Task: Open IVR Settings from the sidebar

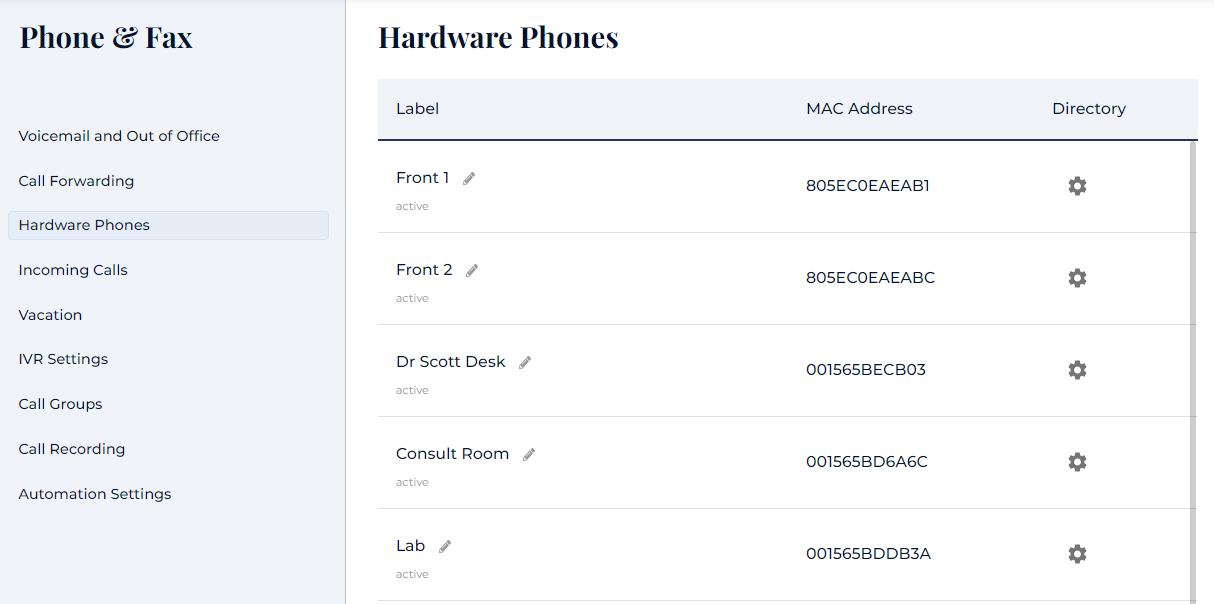Action: 63,359
